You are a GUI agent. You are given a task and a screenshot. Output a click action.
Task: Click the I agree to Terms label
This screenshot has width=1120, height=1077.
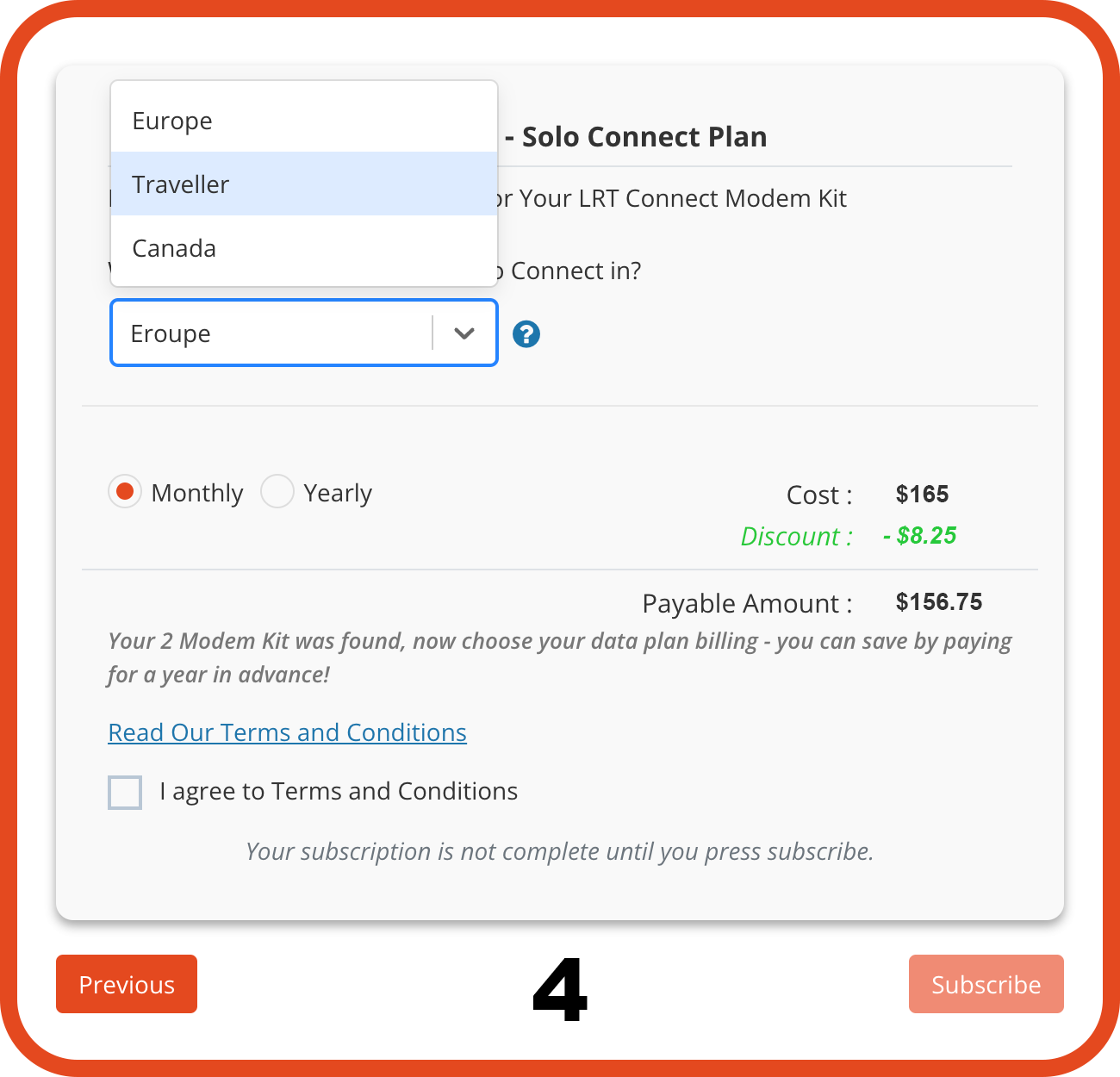tap(339, 791)
